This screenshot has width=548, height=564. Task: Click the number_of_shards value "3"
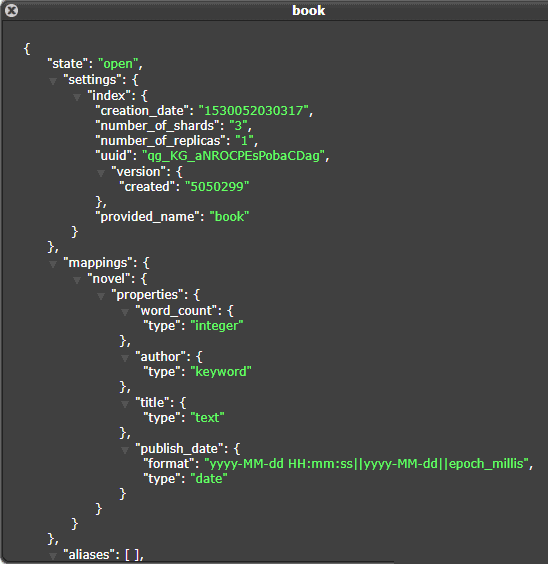[x=238, y=126]
